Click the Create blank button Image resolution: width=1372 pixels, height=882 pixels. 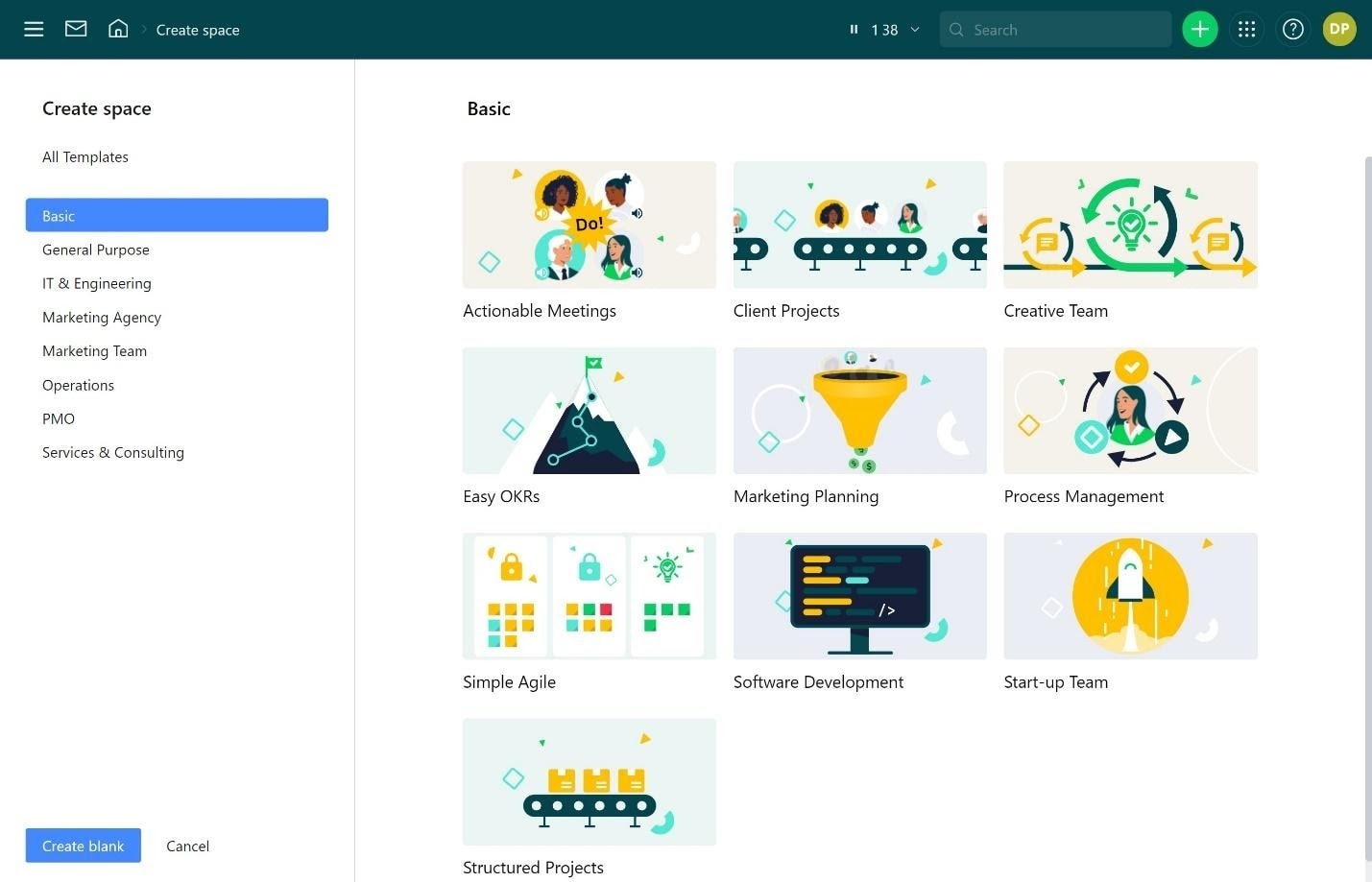[x=83, y=846]
